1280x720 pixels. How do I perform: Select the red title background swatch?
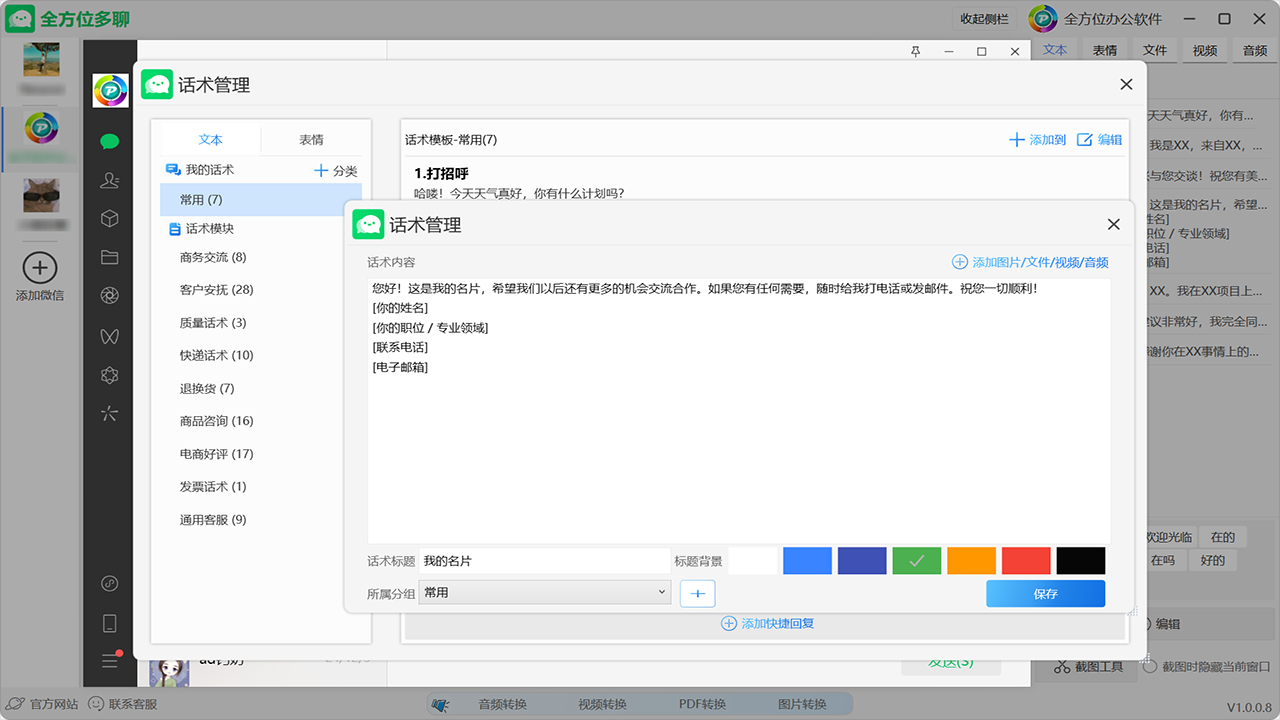(x=1026, y=561)
